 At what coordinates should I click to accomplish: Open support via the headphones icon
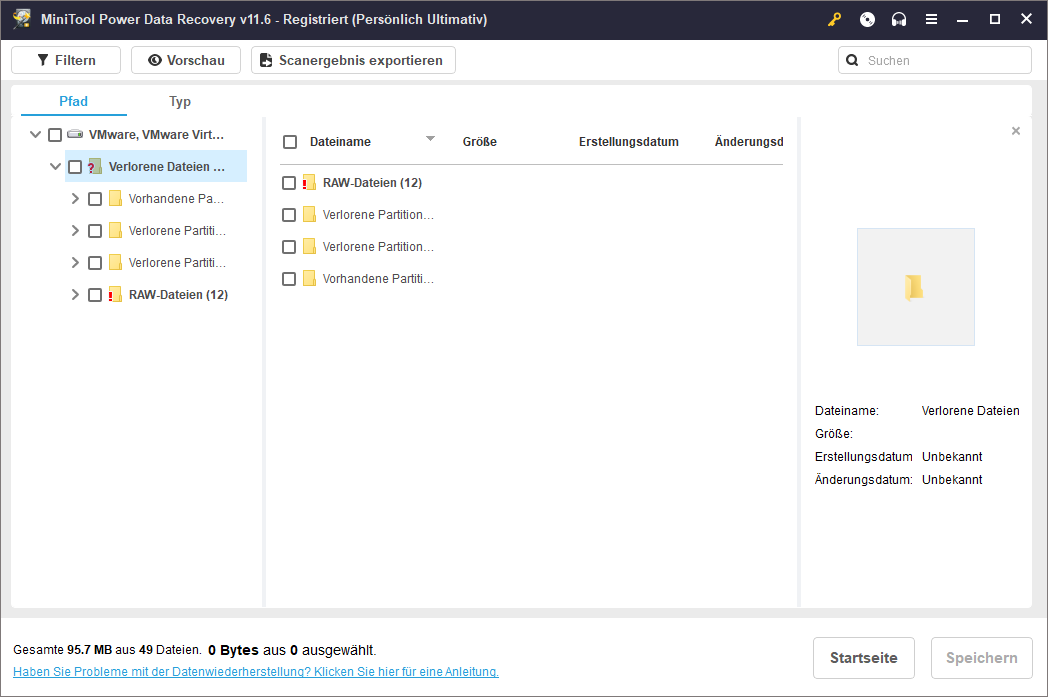tap(899, 20)
